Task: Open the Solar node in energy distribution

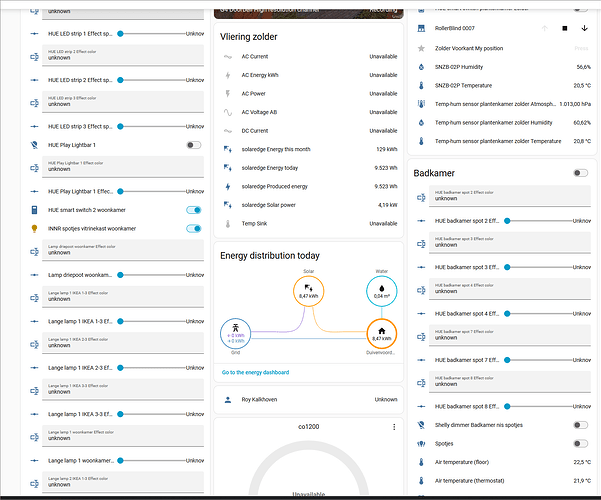Action: pyautogui.click(x=309, y=291)
